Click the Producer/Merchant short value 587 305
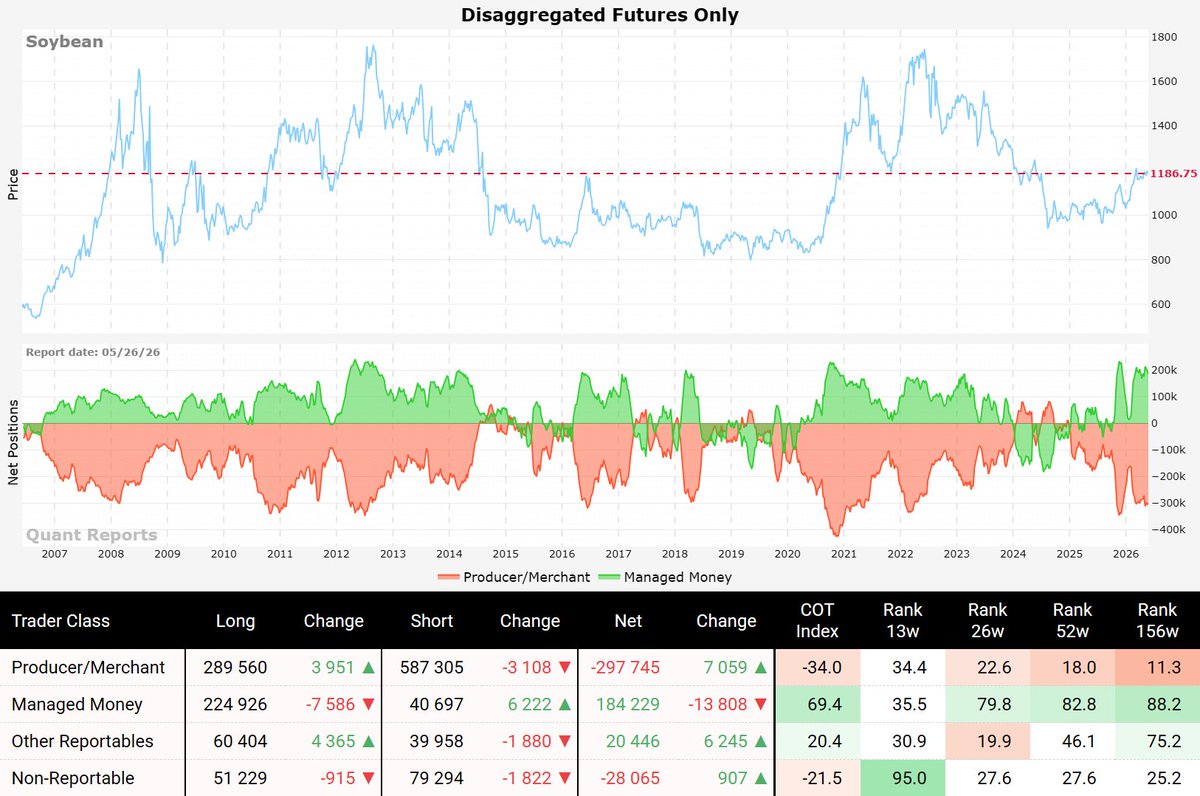1200x796 pixels. pos(432,667)
